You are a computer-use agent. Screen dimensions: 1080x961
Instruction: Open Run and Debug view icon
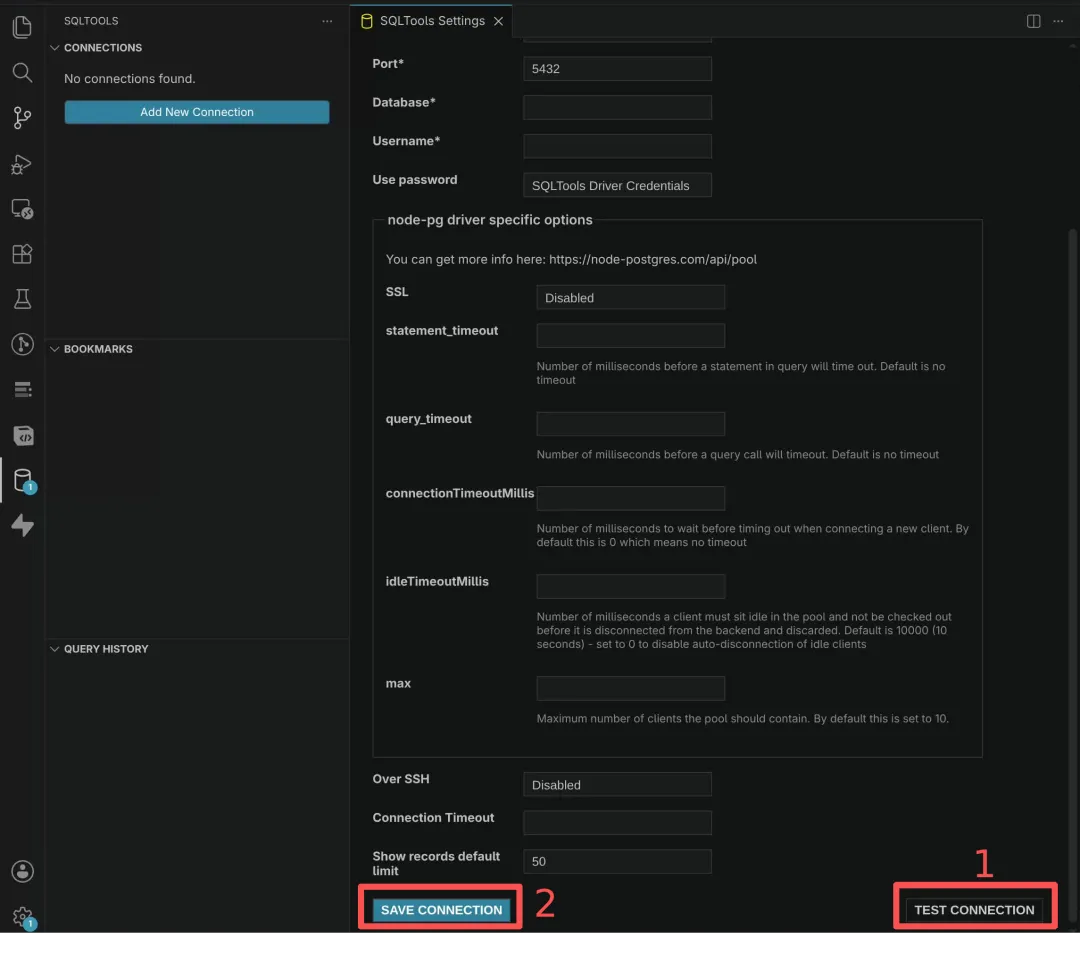[22, 164]
